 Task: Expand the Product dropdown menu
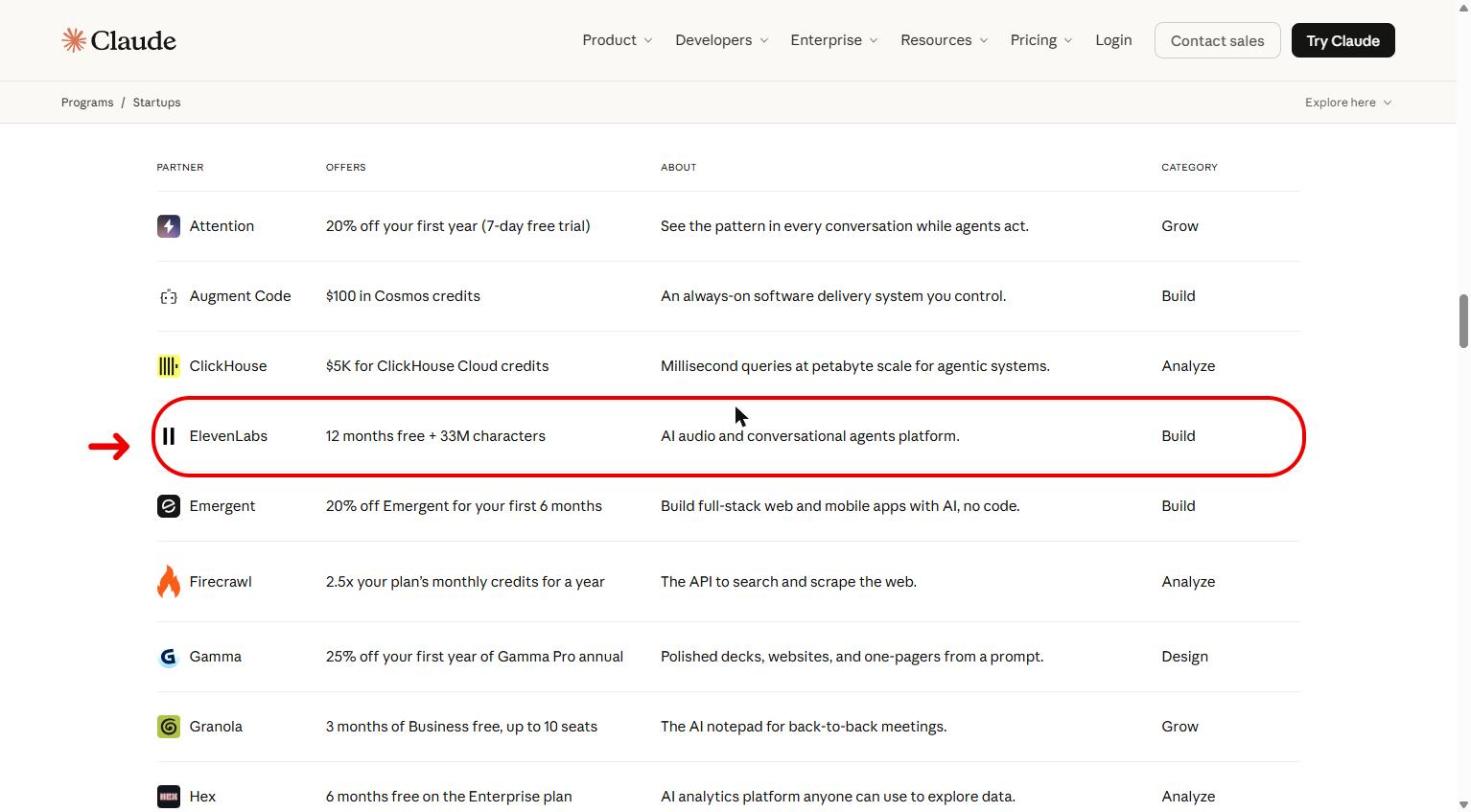pos(617,40)
